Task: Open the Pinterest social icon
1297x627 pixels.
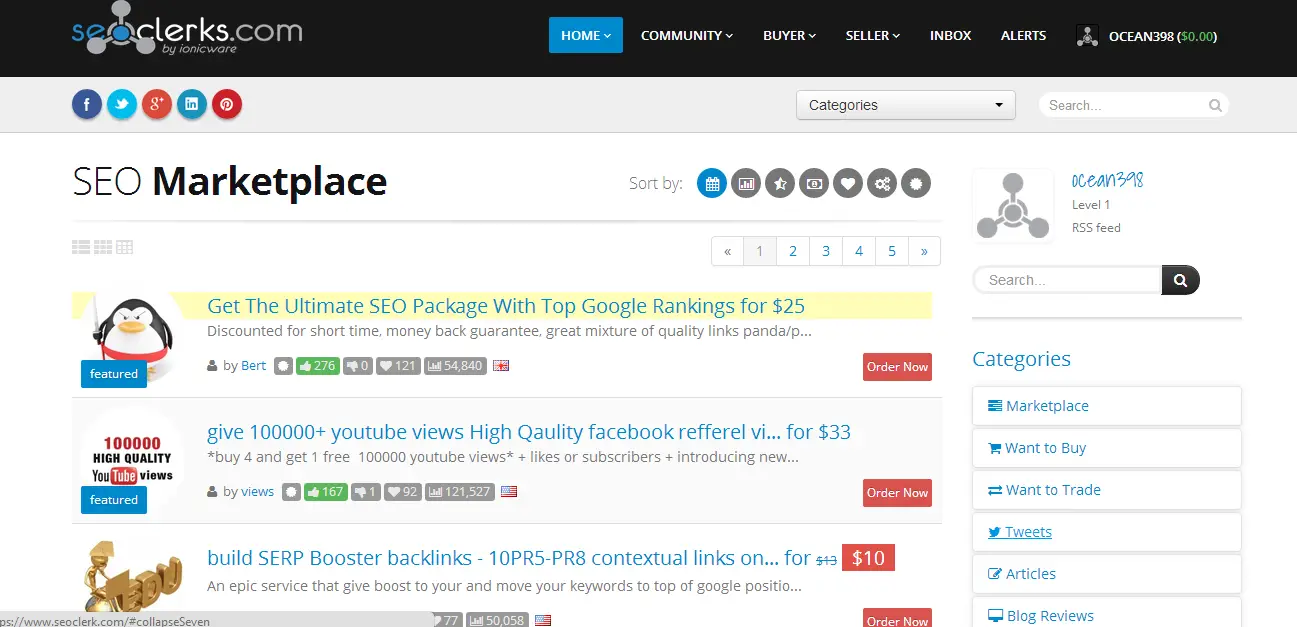Action: pyautogui.click(x=227, y=104)
